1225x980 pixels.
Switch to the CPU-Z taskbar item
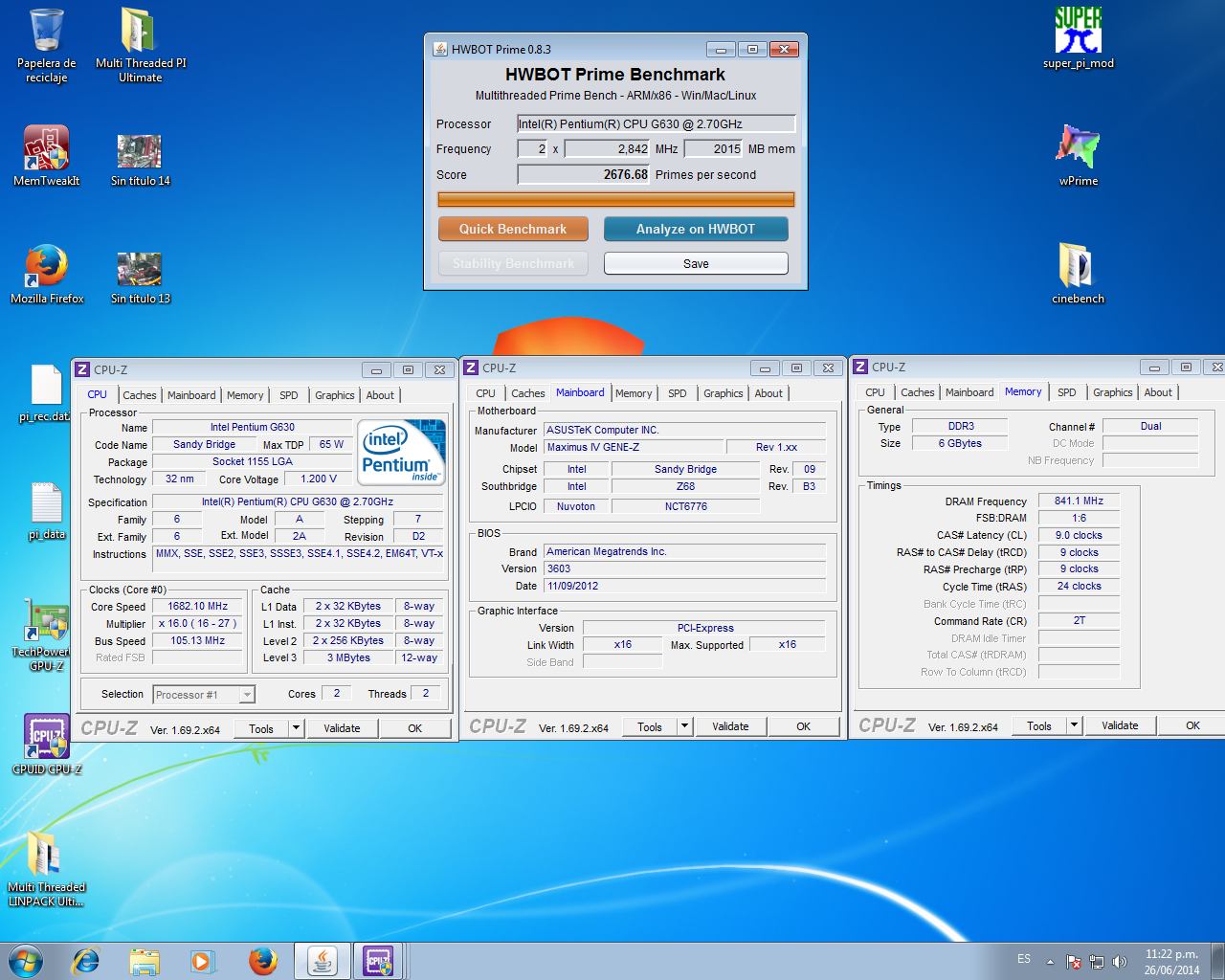pos(378,961)
